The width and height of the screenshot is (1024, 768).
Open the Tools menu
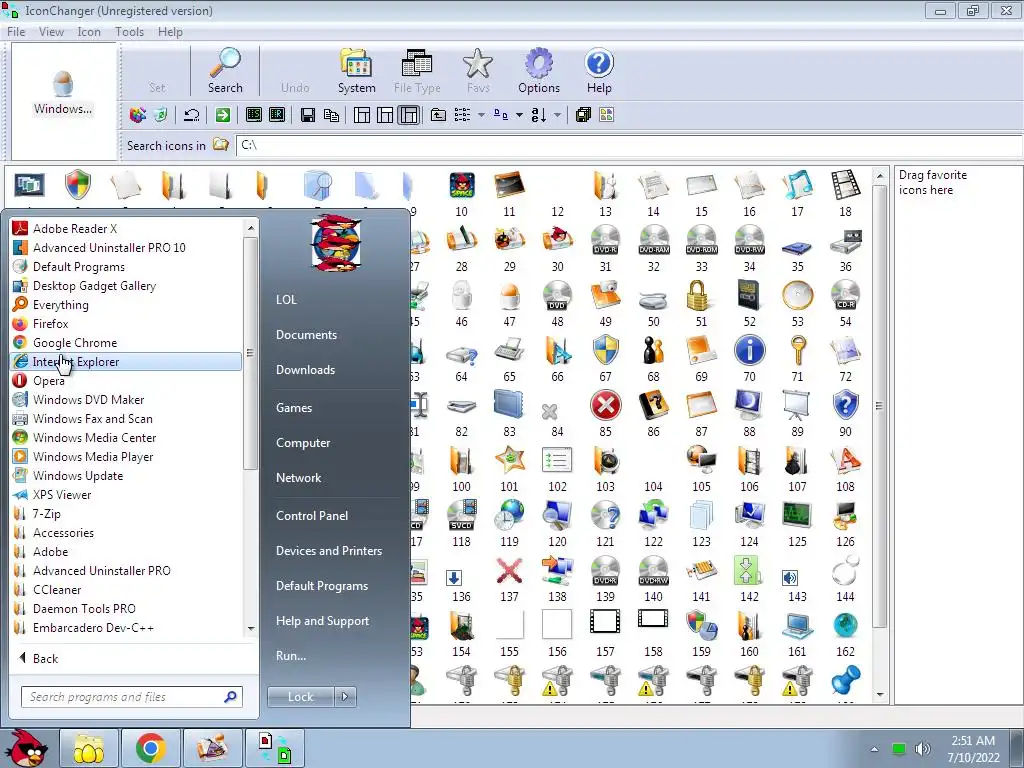(129, 32)
